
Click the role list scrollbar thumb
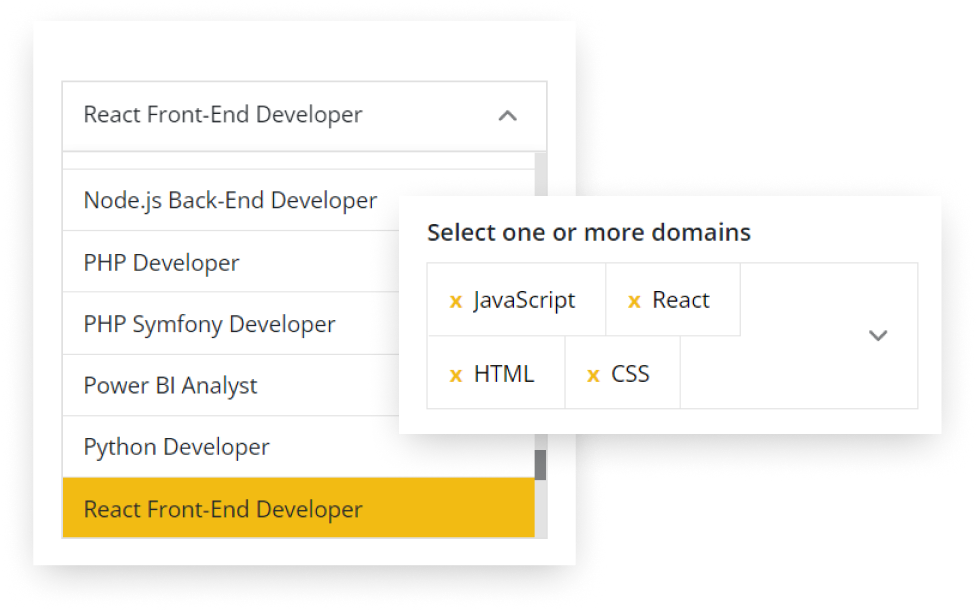540,465
